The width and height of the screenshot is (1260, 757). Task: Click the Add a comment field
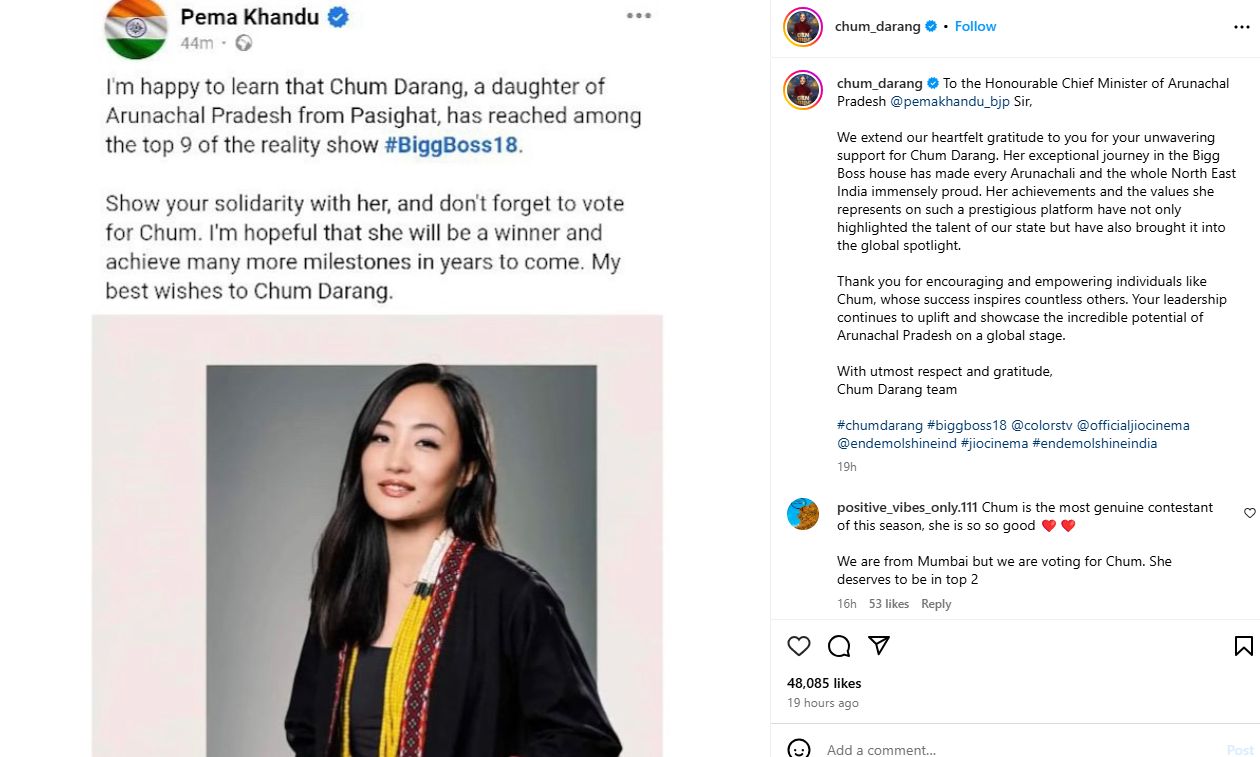point(1000,749)
